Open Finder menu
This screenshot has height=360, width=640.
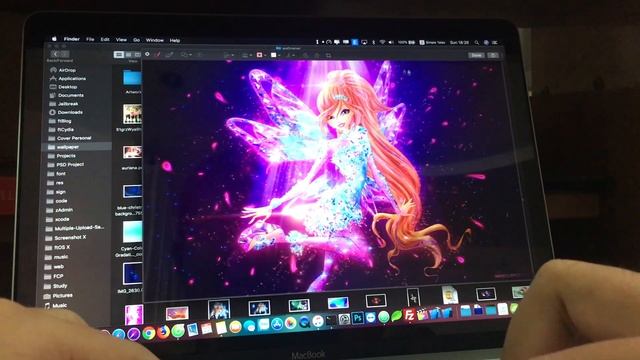[71, 39]
